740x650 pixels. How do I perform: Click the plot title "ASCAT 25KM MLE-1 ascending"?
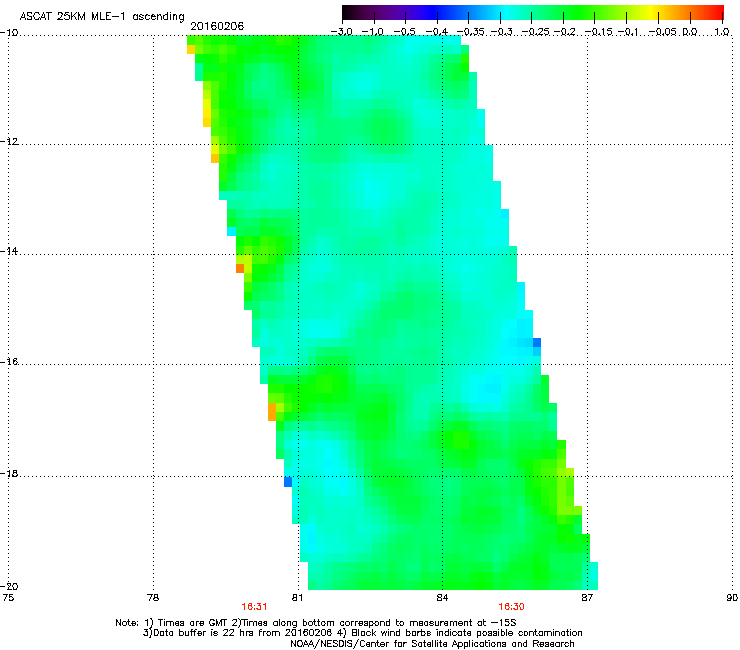[x=102, y=17]
